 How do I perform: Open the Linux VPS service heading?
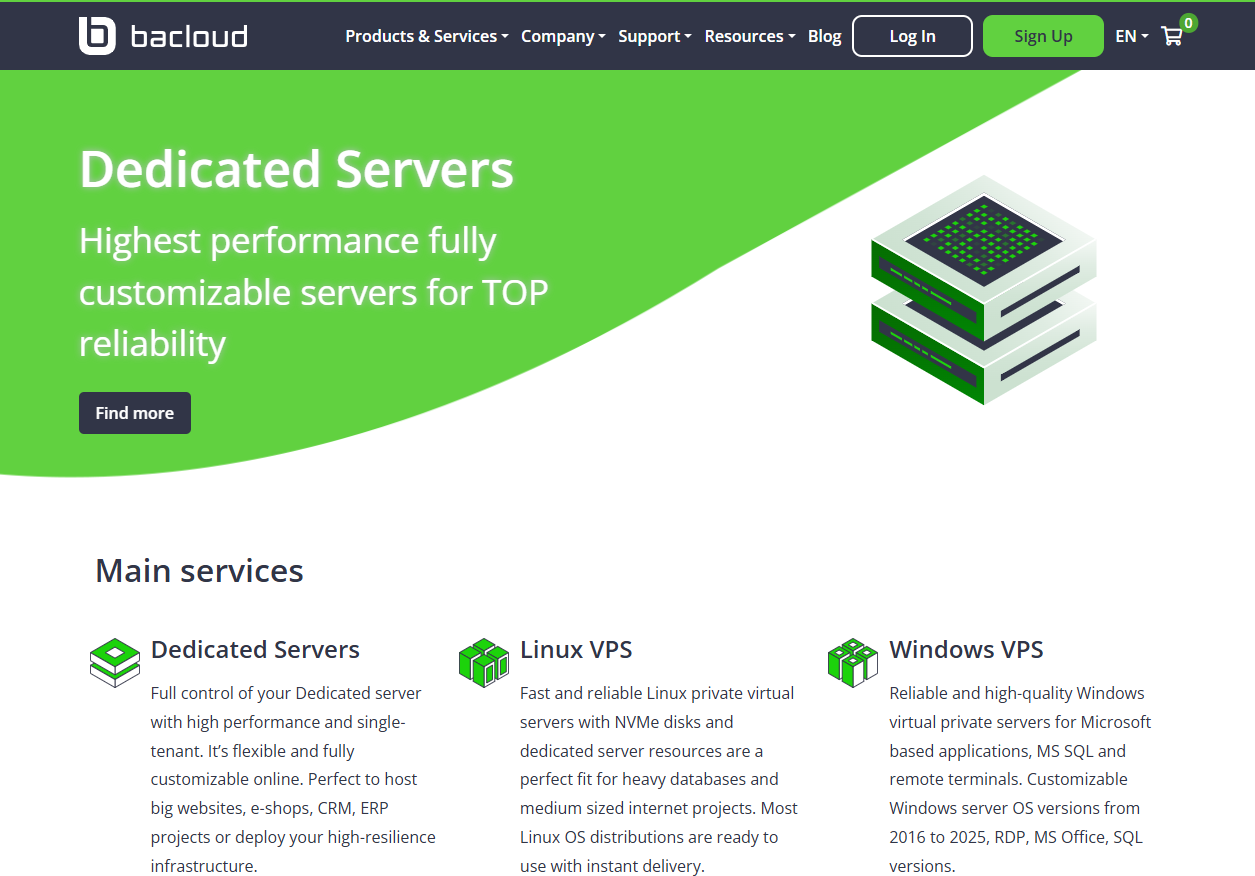(x=576, y=649)
